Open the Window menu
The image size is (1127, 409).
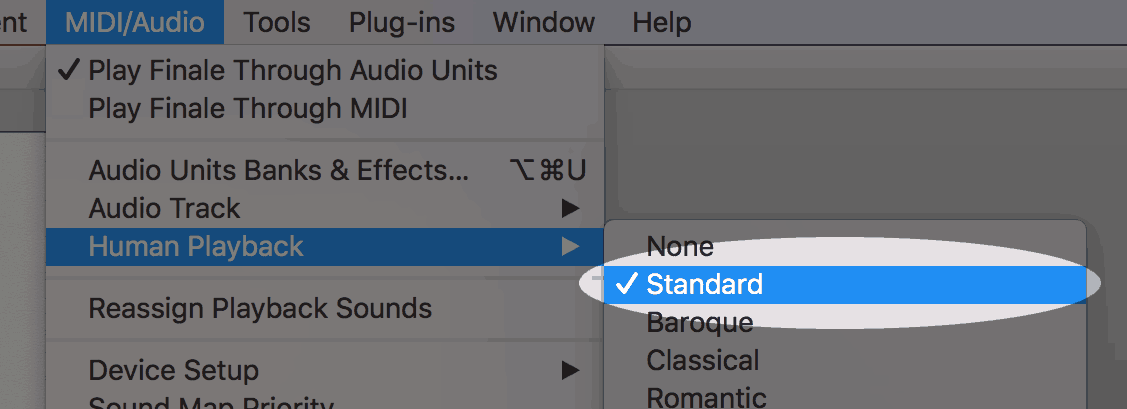coord(544,22)
